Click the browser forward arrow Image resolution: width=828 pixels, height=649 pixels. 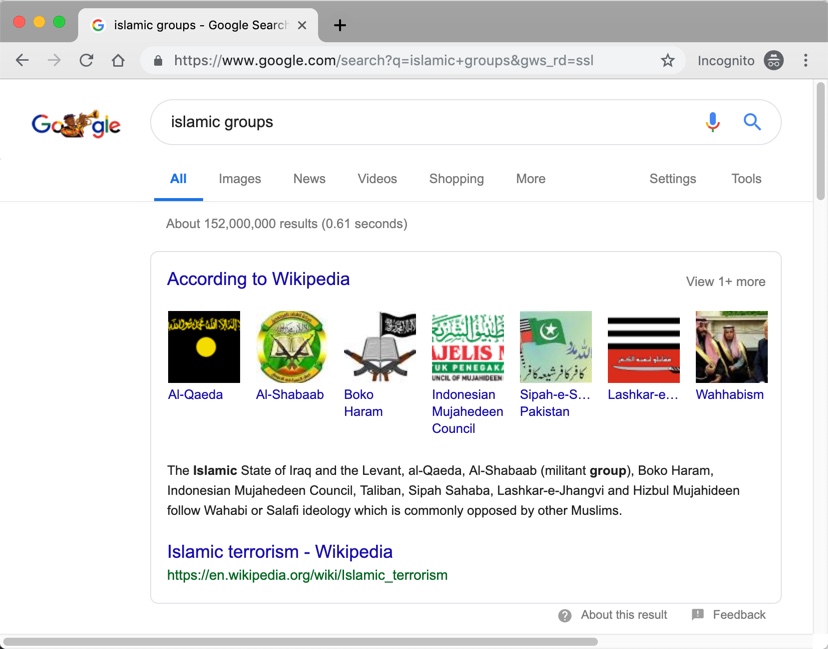click(x=54, y=60)
